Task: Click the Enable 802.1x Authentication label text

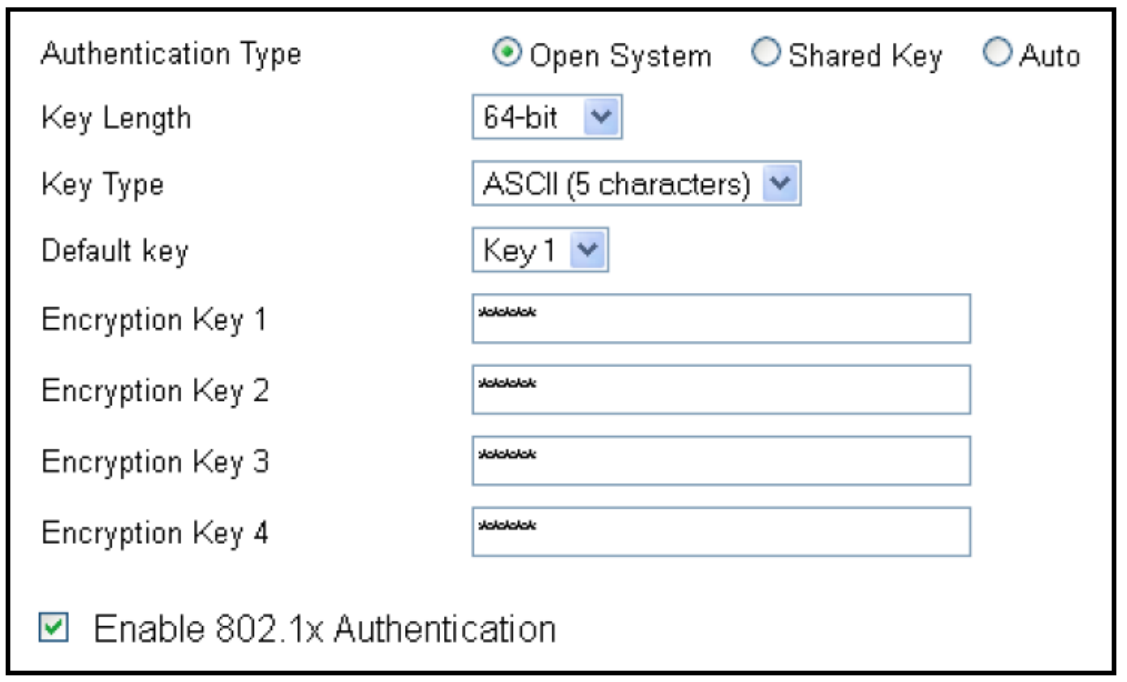Action: click(x=324, y=629)
